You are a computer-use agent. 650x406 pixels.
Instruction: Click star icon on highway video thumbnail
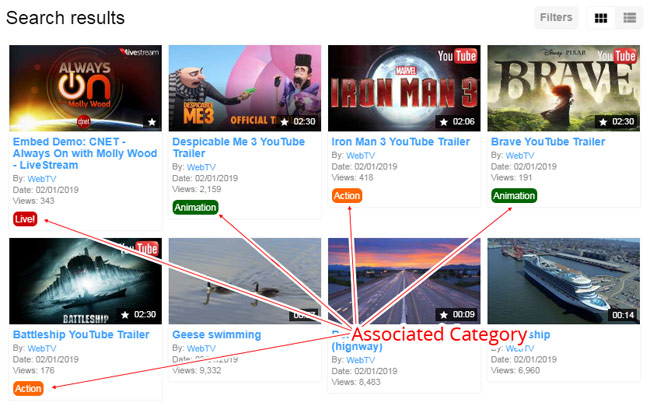point(444,315)
